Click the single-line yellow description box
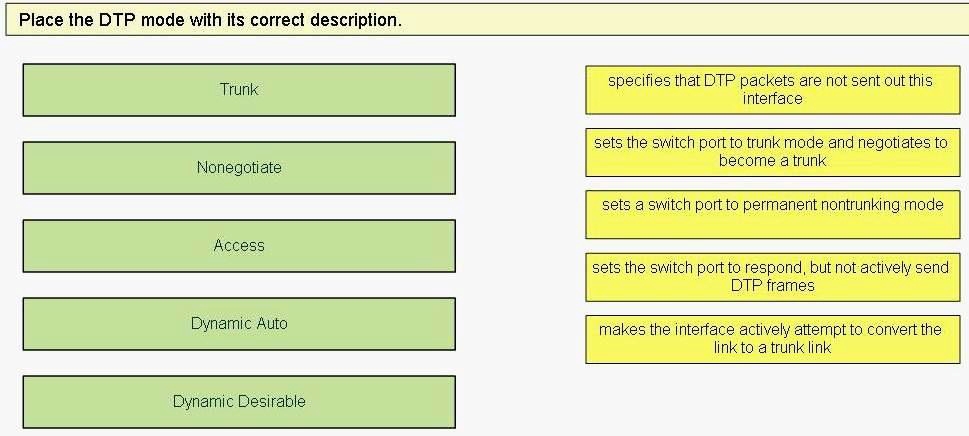Screen dimensions: 969x436 [772, 214]
